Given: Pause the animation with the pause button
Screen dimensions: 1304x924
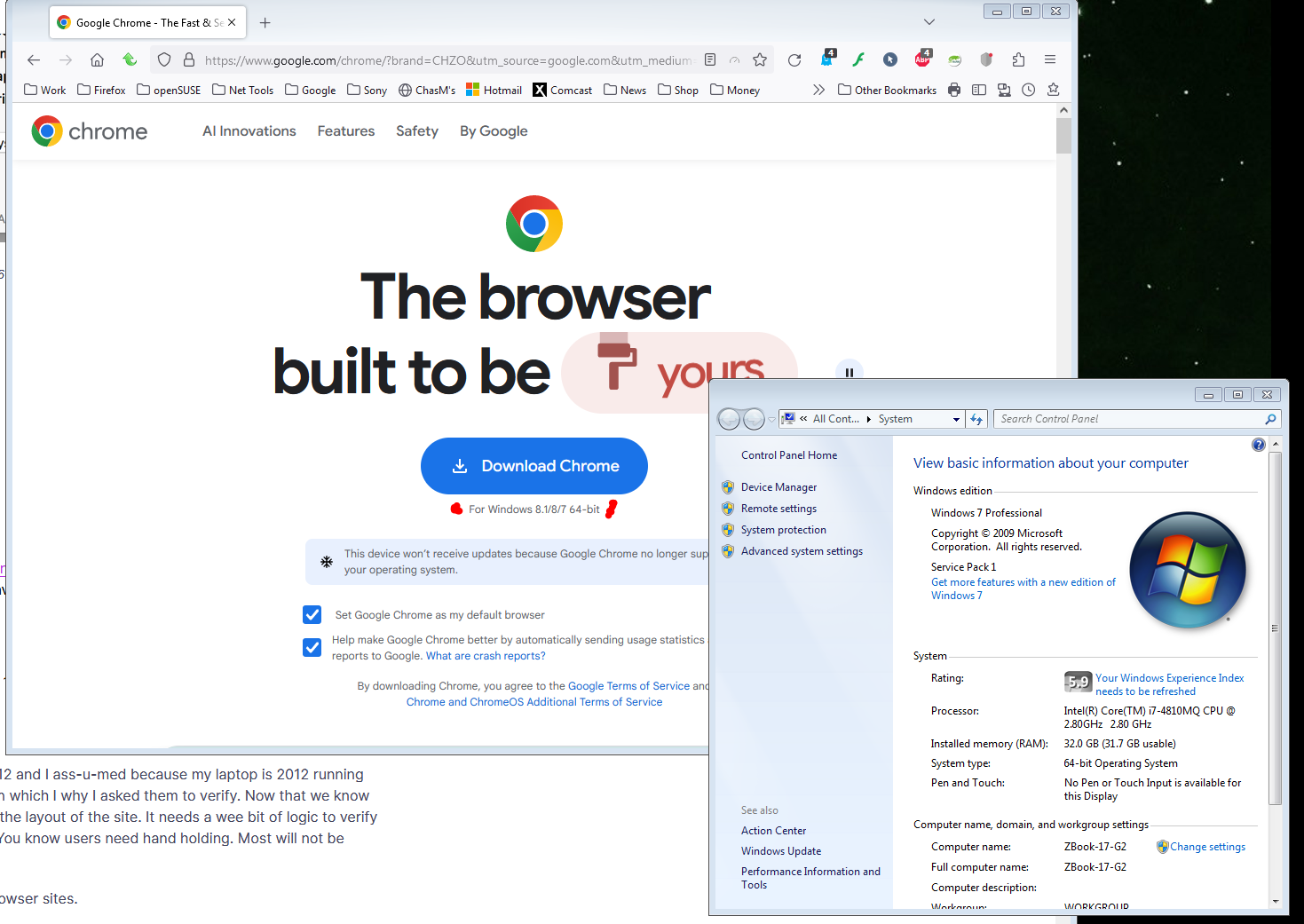Looking at the screenshot, I should coord(850,373).
